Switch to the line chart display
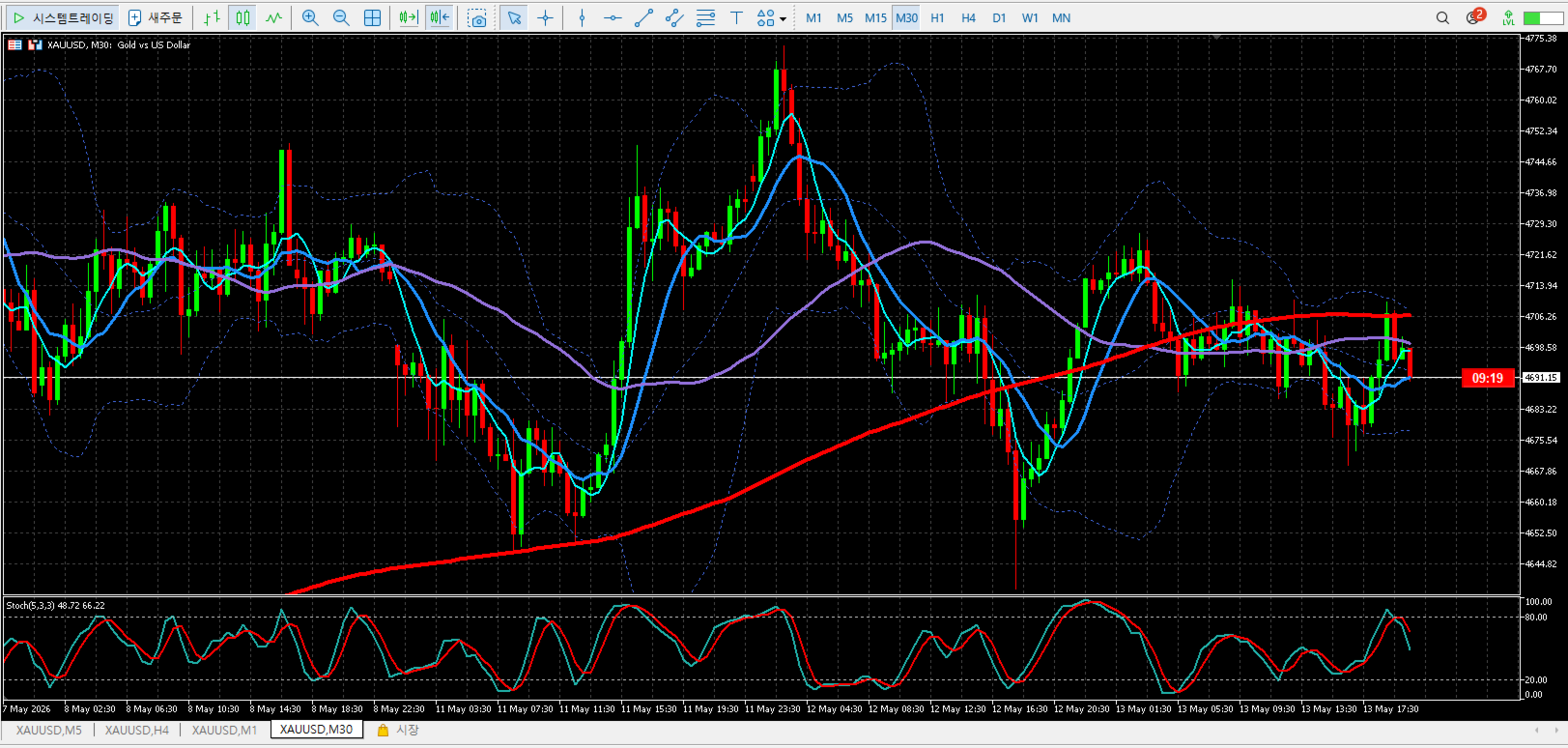 pyautogui.click(x=274, y=17)
